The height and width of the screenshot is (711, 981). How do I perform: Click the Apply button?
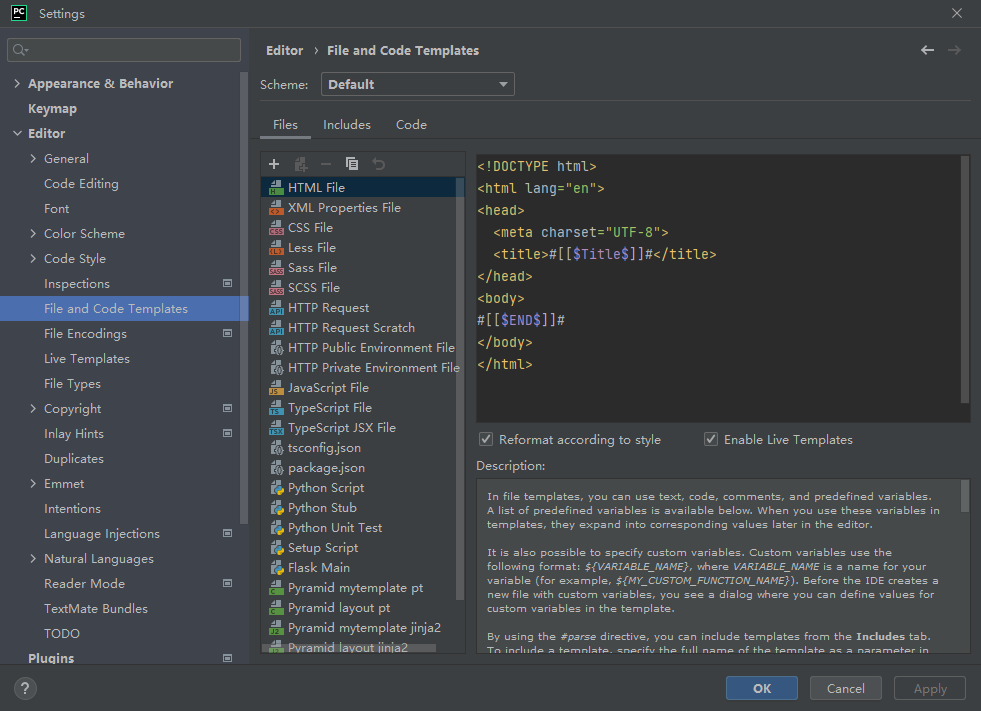coord(930,688)
